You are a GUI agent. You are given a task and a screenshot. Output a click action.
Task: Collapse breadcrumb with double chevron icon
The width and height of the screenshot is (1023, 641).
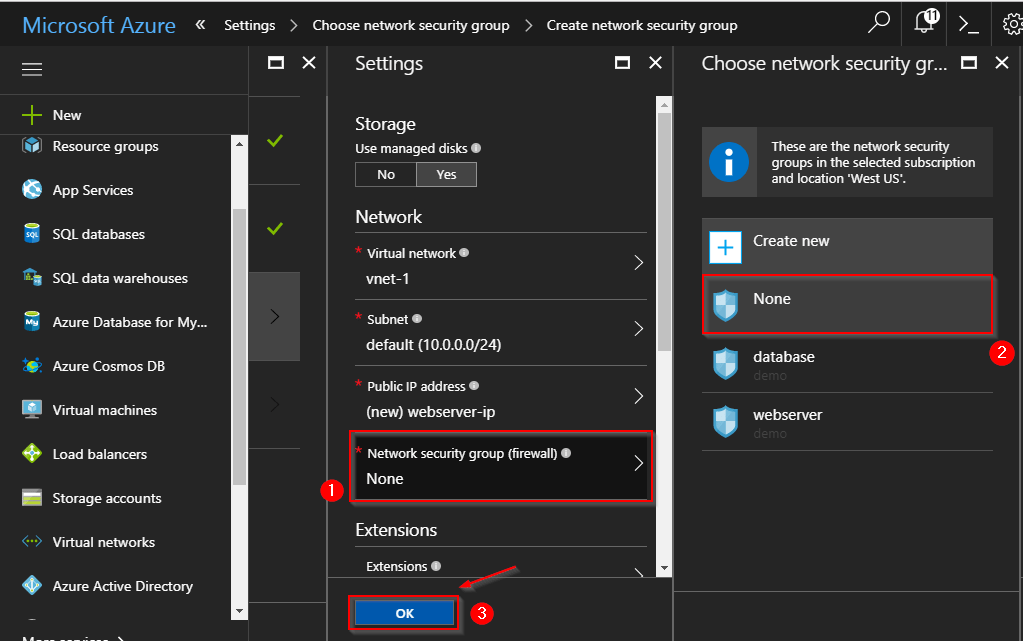200,25
